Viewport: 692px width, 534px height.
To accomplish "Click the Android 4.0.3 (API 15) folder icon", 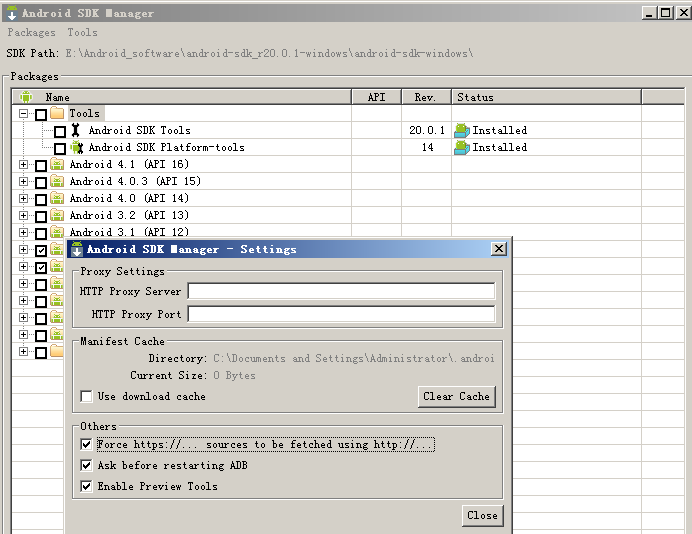I will 57,181.
